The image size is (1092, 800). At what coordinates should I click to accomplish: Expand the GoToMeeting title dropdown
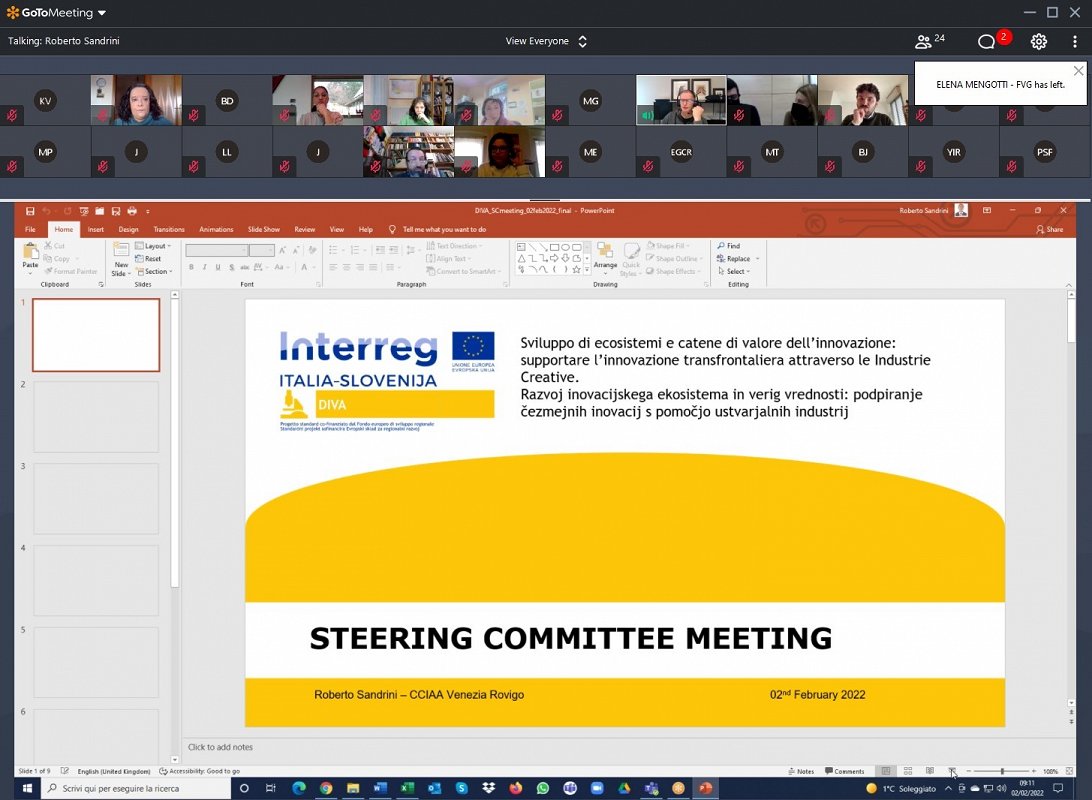click(x=102, y=13)
